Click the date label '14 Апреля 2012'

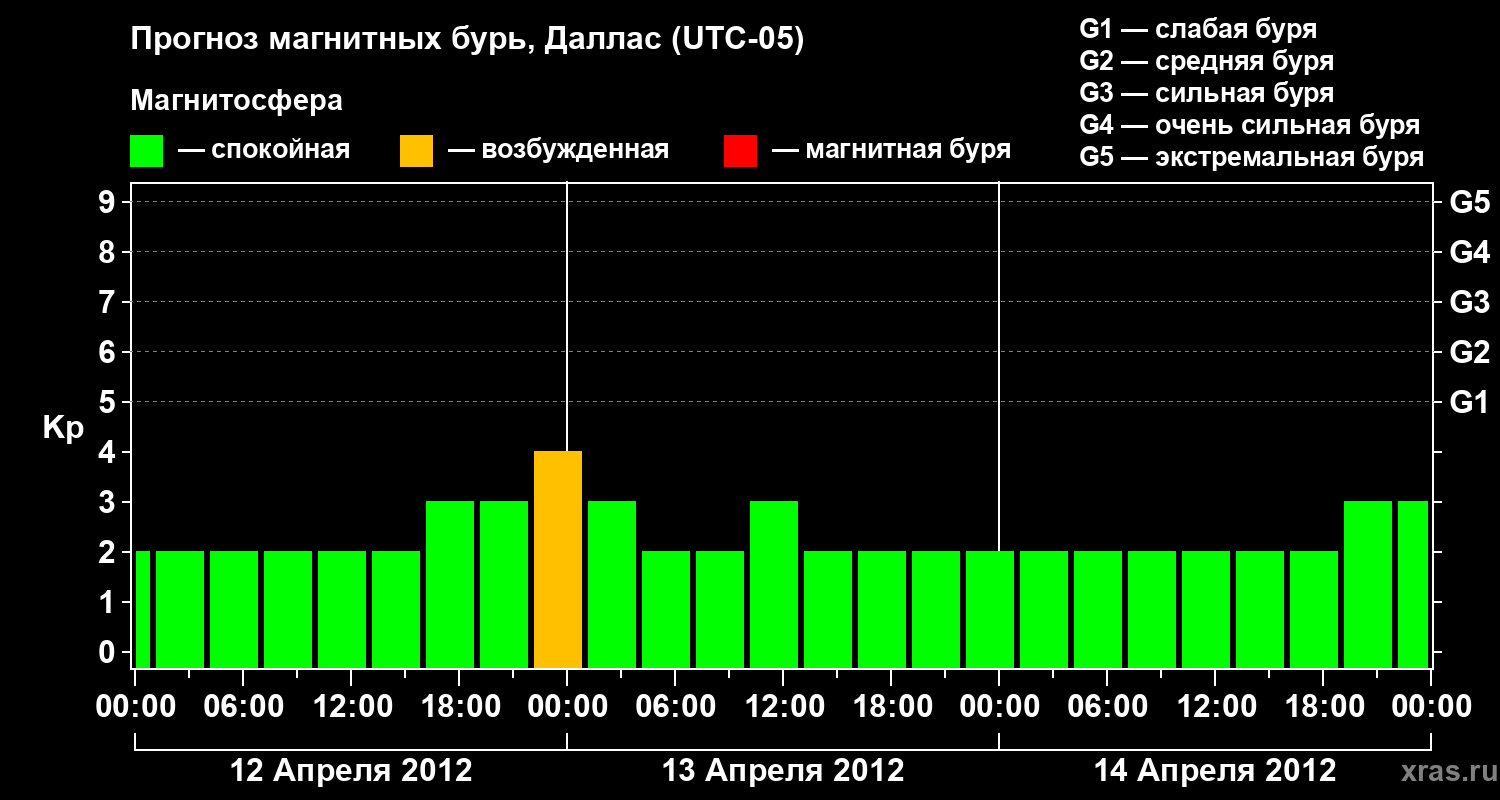(1215, 771)
